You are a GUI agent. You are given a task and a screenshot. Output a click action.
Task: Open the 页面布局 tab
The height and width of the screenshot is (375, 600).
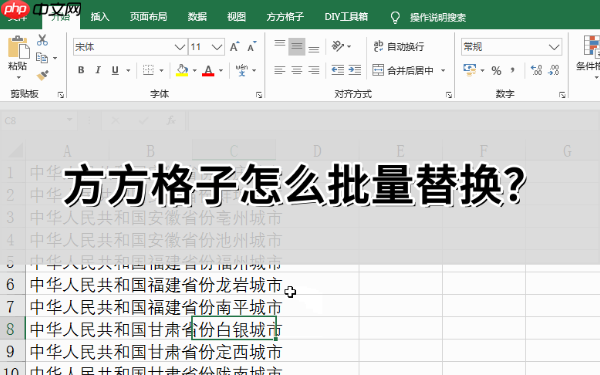coord(148,17)
